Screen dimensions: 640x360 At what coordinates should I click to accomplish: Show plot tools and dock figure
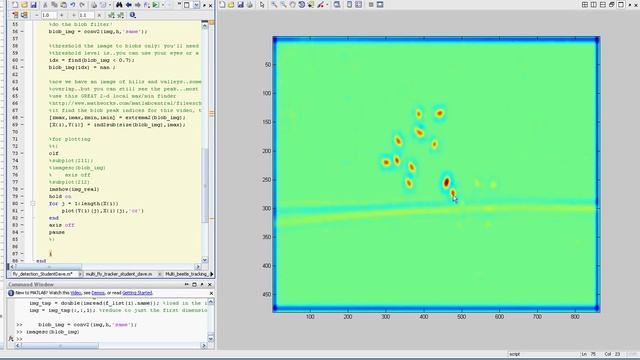[380, 4]
